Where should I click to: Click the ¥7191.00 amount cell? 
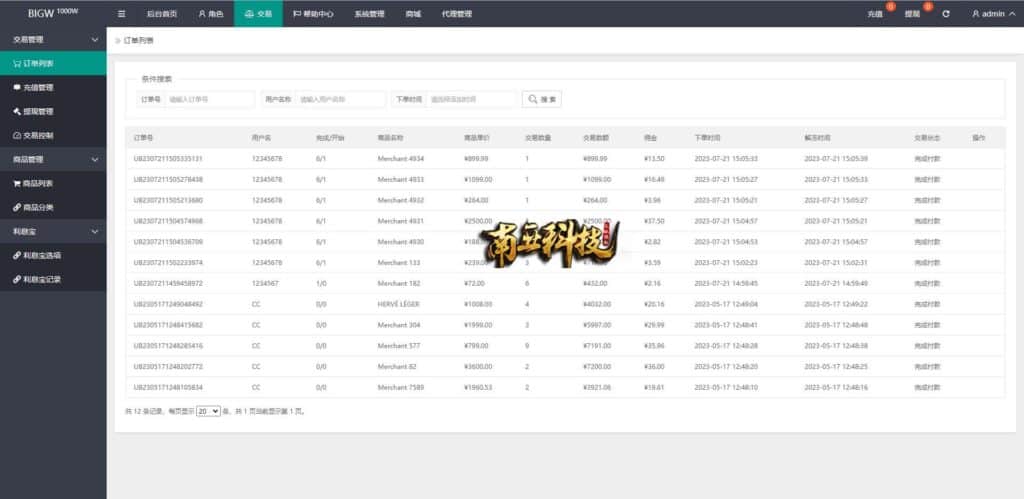coord(597,346)
